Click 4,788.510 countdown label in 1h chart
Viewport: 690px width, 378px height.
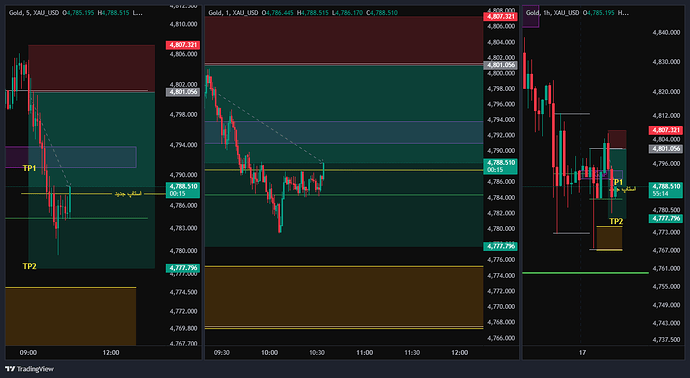666,190
